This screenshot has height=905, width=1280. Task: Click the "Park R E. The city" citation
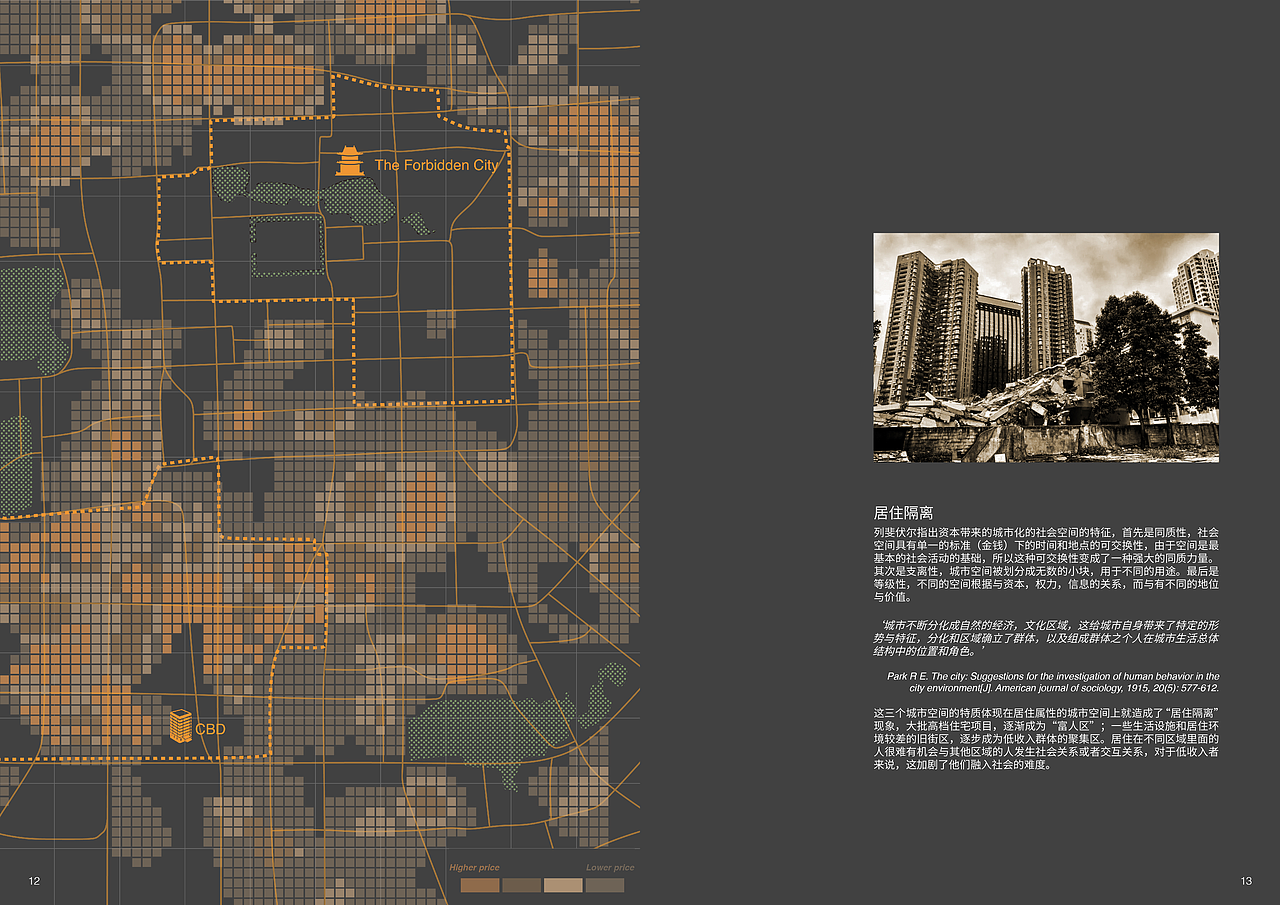(1052, 682)
